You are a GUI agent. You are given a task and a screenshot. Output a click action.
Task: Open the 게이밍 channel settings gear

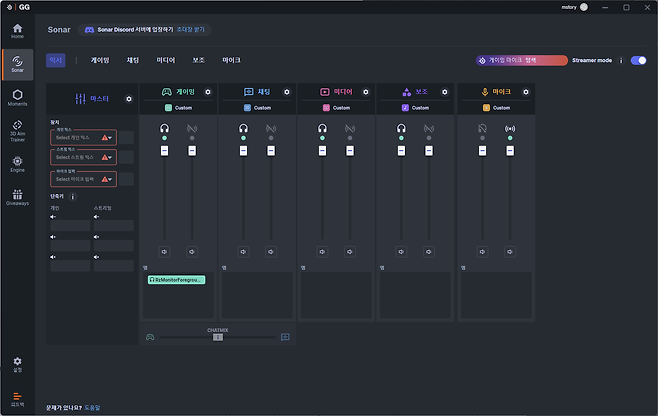(x=207, y=92)
